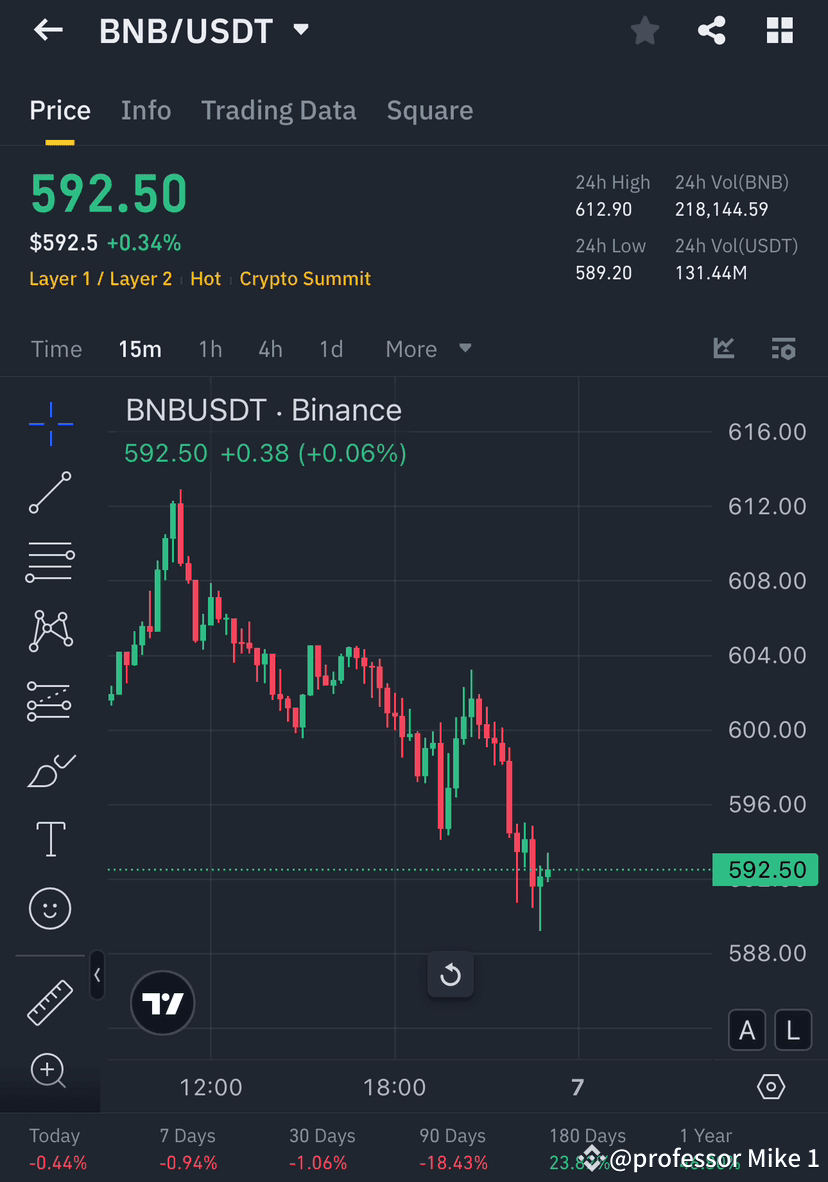Screen dimensions: 828x1182
Task: Open the chart indicators panel
Action: (x=724, y=349)
